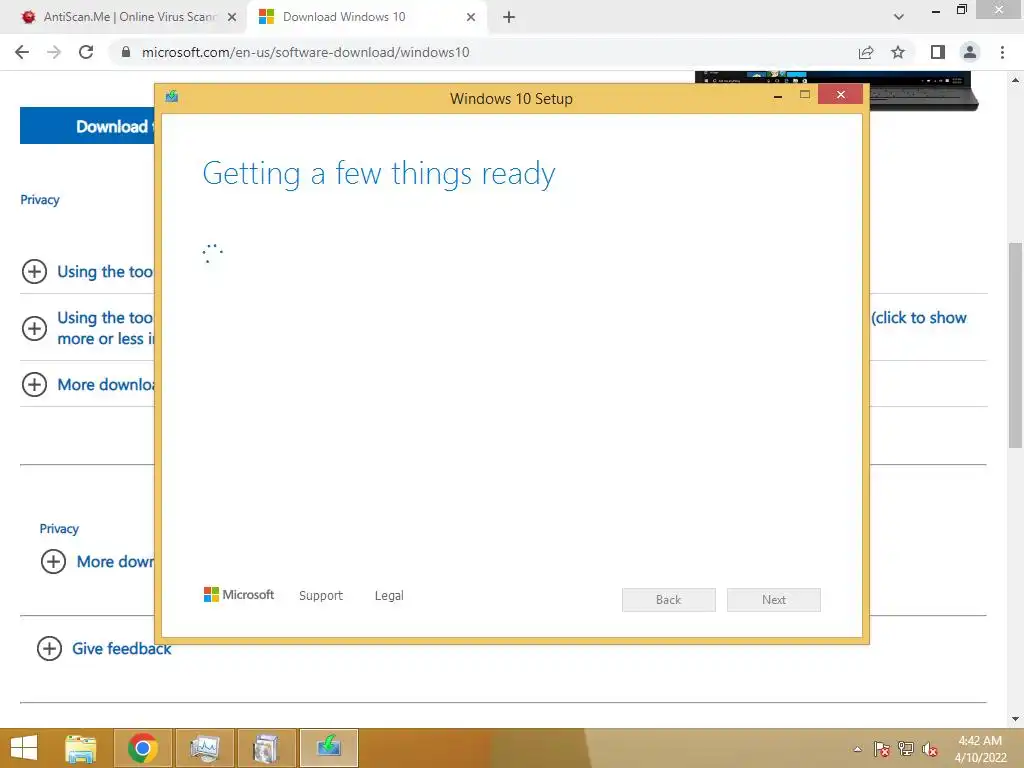Open Chrome profile avatar menu
Viewport: 1024px width, 768px height.
(x=970, y=52)
